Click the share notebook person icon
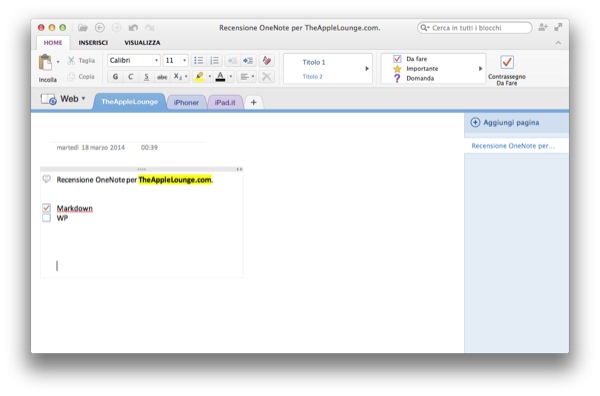600x396 pixels. click(x=543, y=27)
